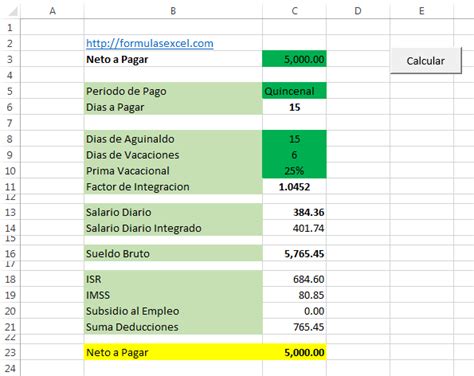Select row 23 header
Image resolution: width=474 pixels, height=376 pixels.
click(10, 352)
